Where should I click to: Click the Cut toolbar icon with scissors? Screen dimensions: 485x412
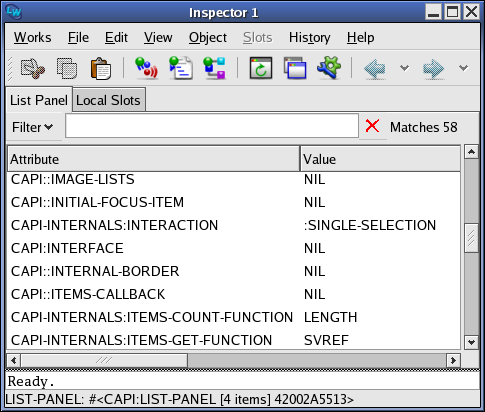pyautogui.click(x=33, y=68)
